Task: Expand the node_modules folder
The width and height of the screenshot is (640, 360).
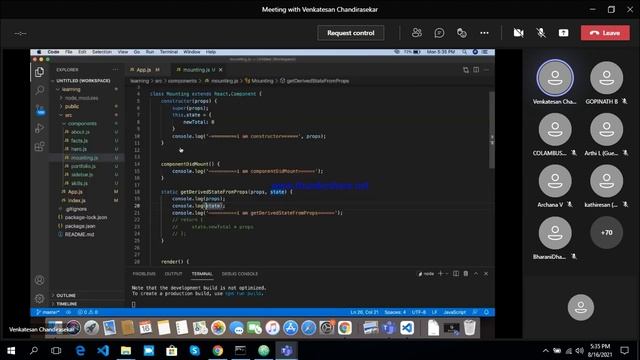Action: point(81,98)
